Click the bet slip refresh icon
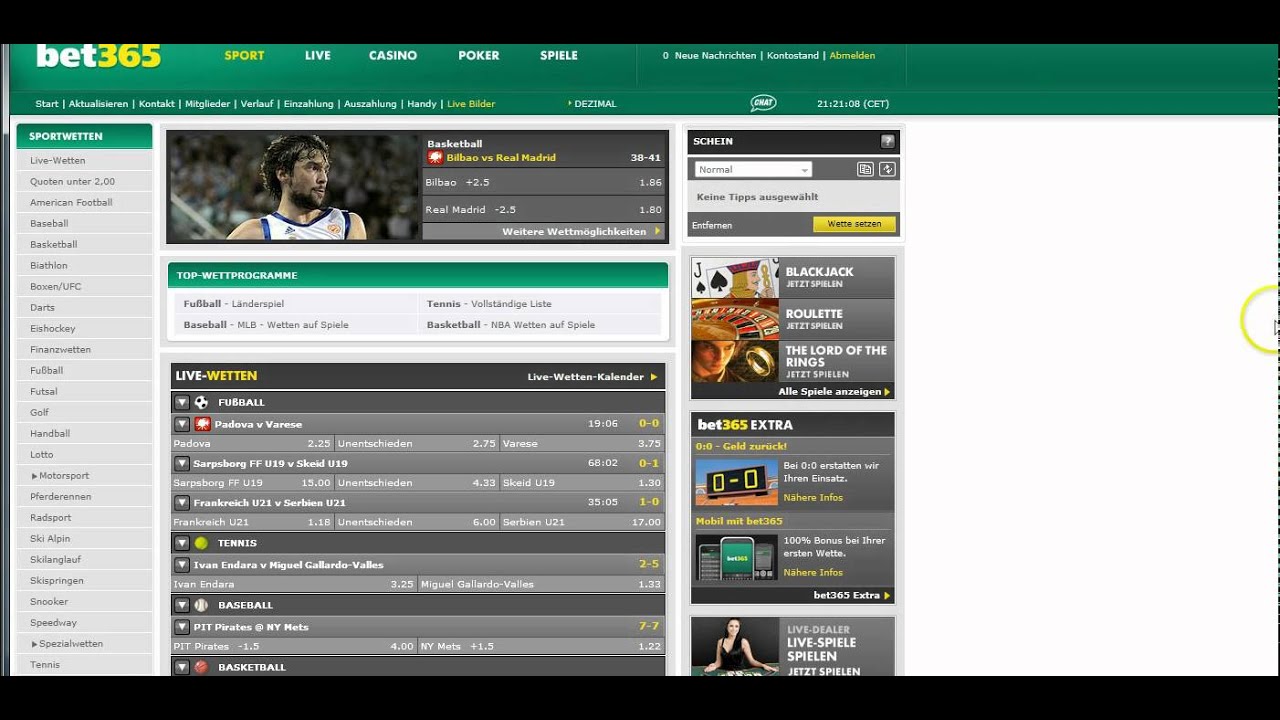1280x720 pixels. (887, 170)
